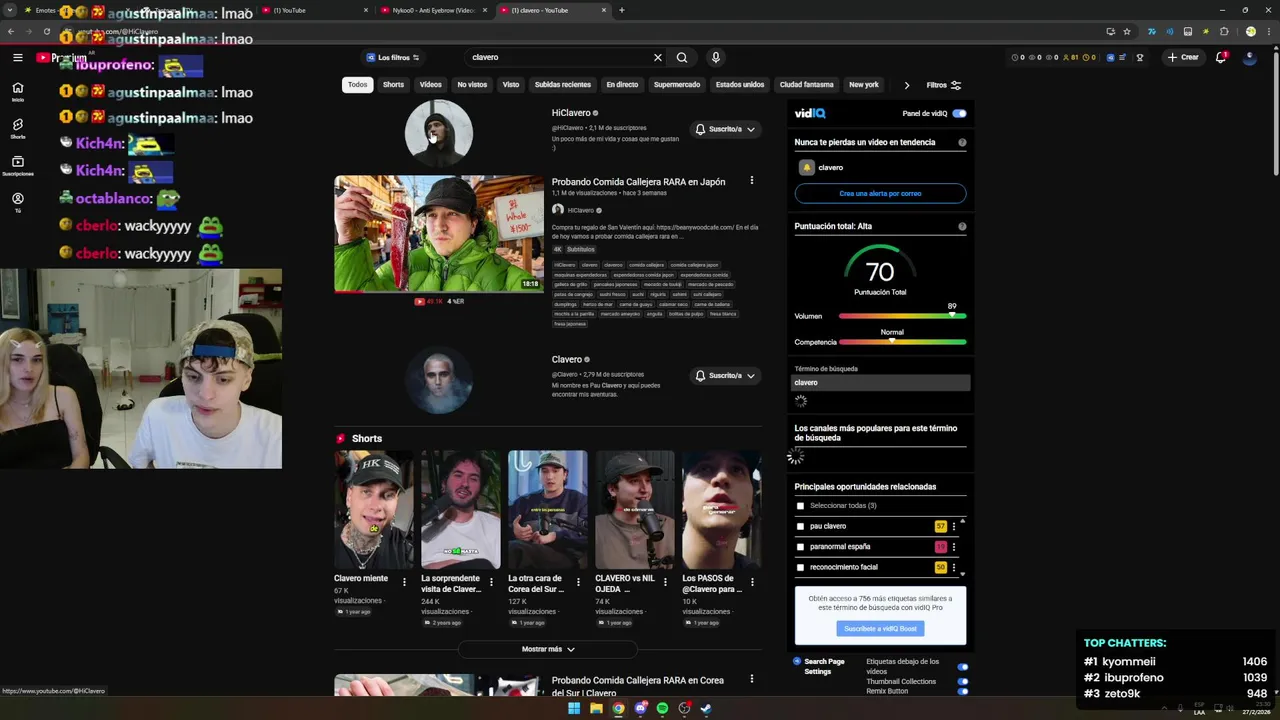Open options for Probando Comida Callejera Japón video
Screen dimensions: 1280x720
coord(752,180)
